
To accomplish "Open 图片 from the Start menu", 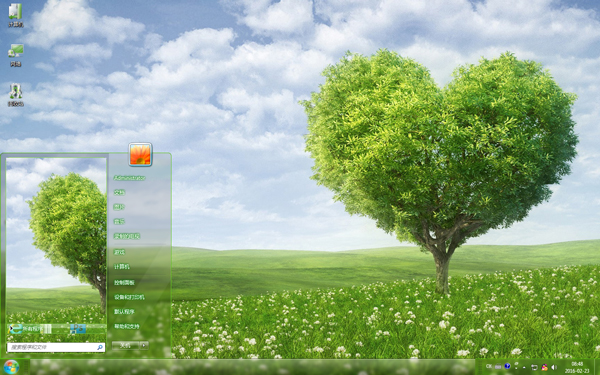I will [x=119, y=207].
